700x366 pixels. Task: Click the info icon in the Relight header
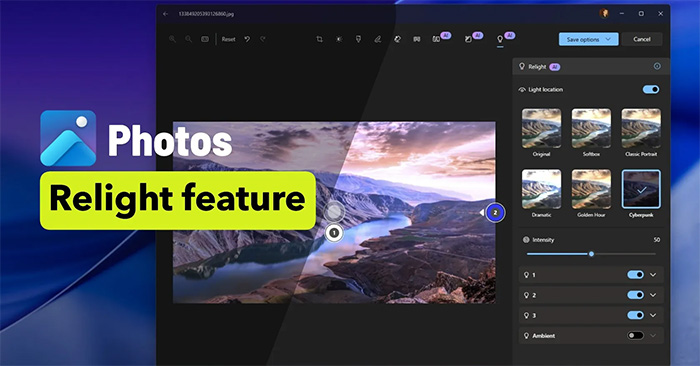(x=657, y=66)
